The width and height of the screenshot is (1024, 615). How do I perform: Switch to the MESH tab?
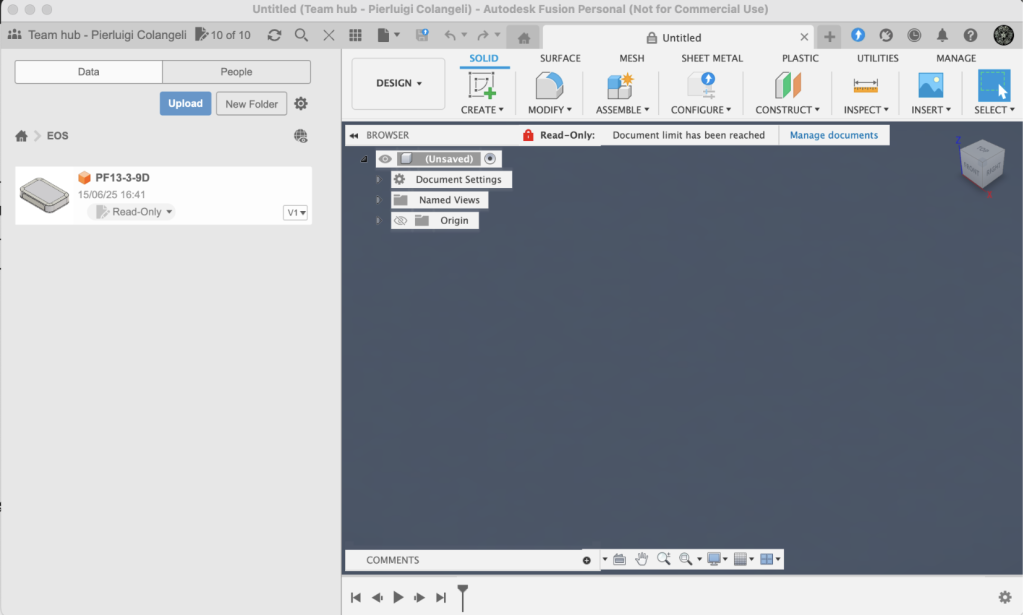pyautogui.click(x=632, y=58)
